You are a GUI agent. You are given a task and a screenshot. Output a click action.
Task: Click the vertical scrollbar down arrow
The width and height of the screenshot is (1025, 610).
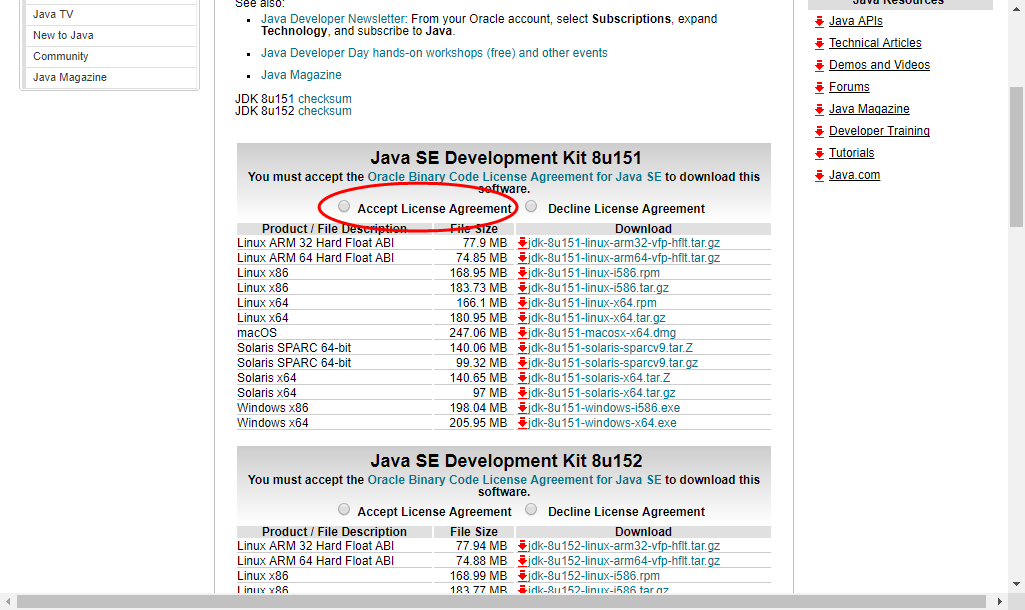pos(1017,584)
